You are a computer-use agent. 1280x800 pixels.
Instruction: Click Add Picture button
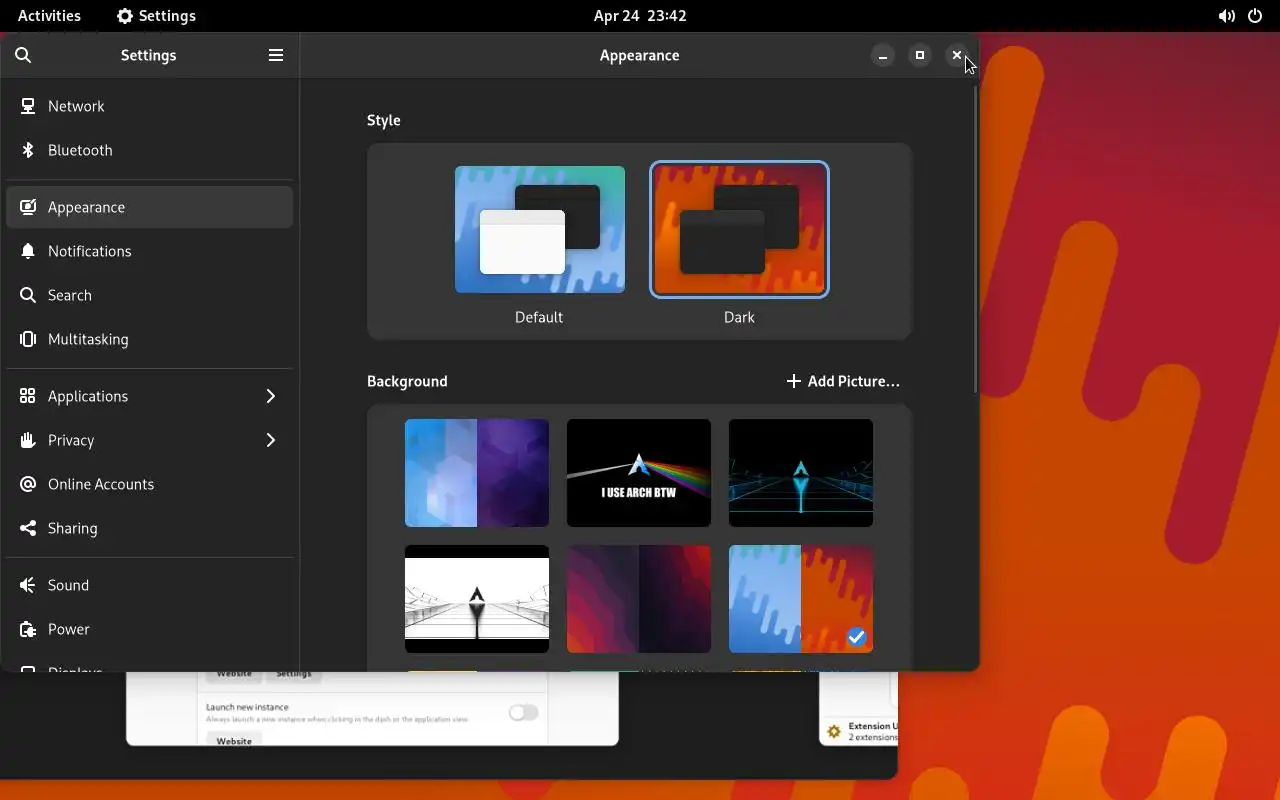843,381
